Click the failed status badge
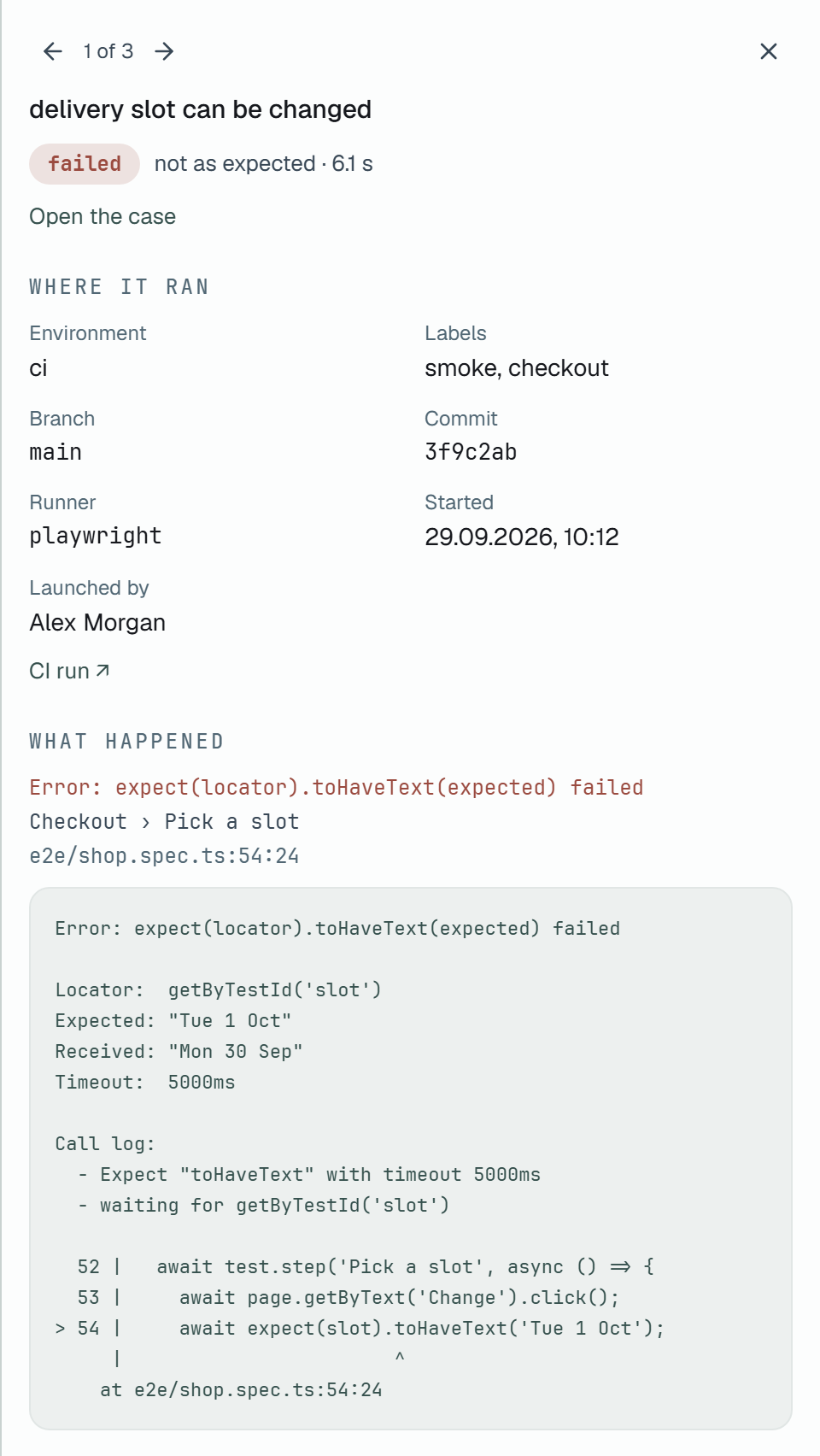The image size is (820, 1456). tap(85, 164)
